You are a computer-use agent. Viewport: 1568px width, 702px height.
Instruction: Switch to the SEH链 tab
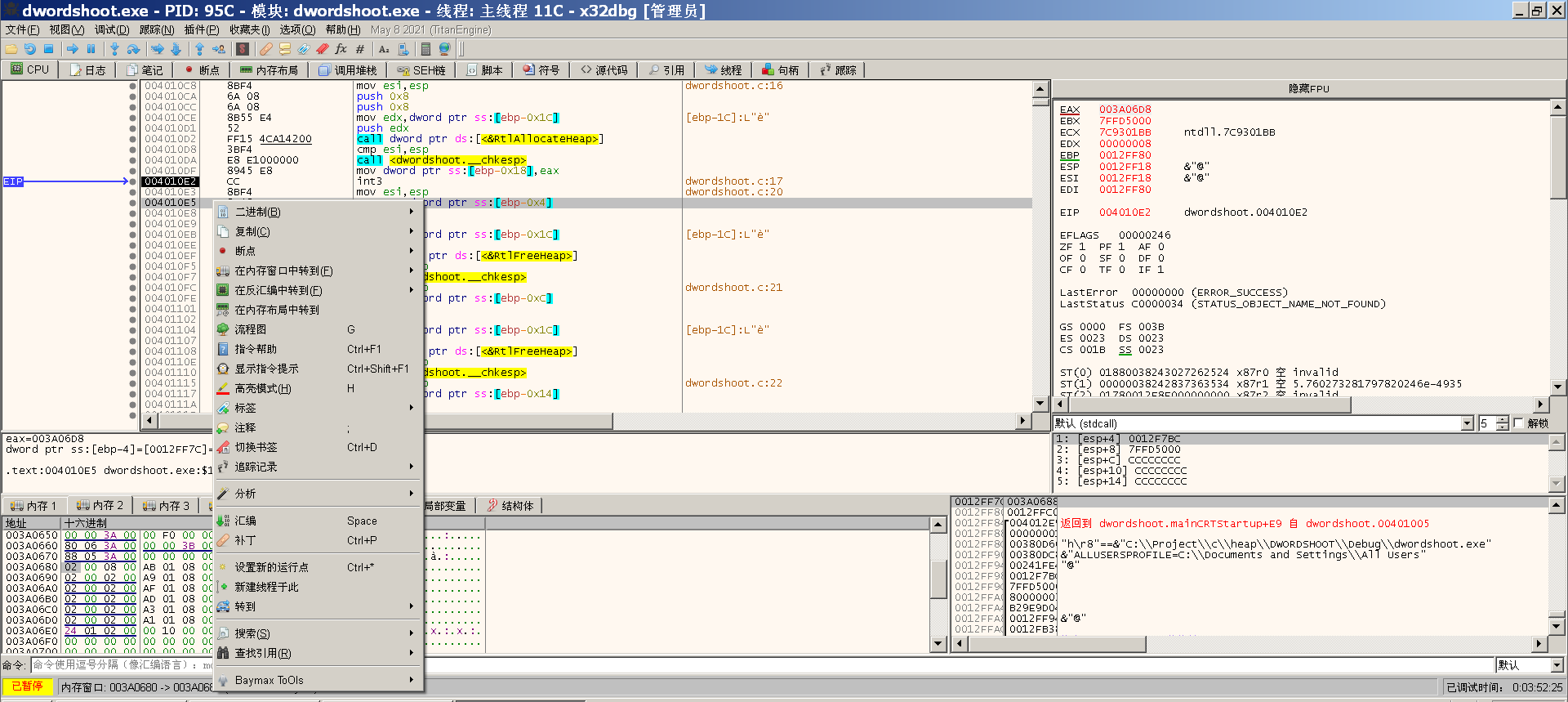421,70
